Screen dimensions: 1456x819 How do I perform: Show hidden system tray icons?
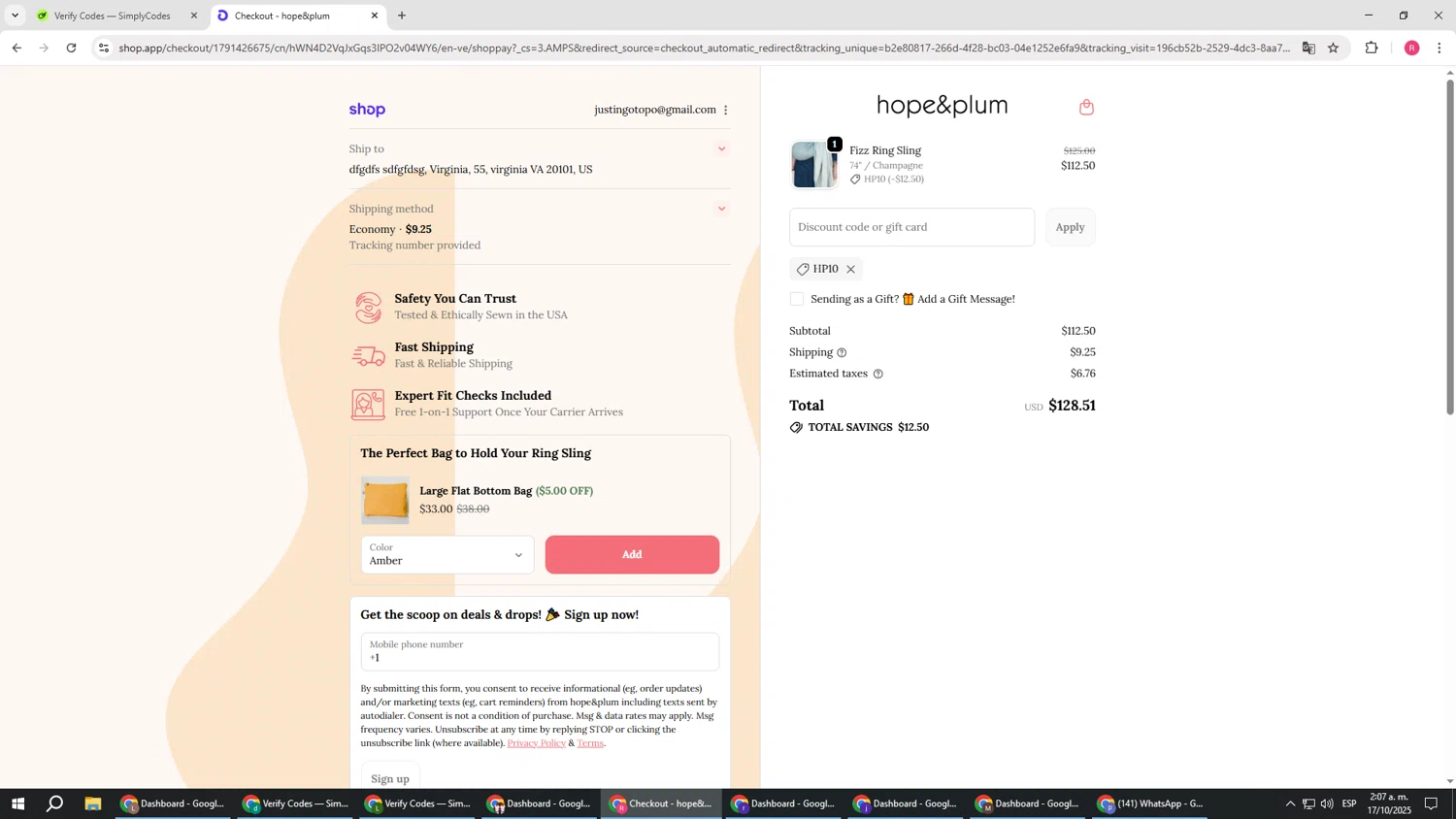1289,803
